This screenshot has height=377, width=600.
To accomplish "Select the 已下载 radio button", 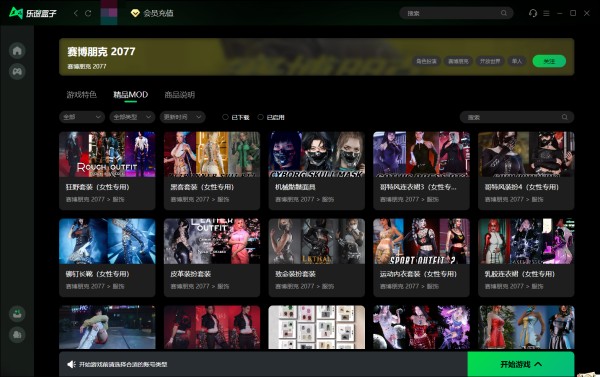I will 225,117.
